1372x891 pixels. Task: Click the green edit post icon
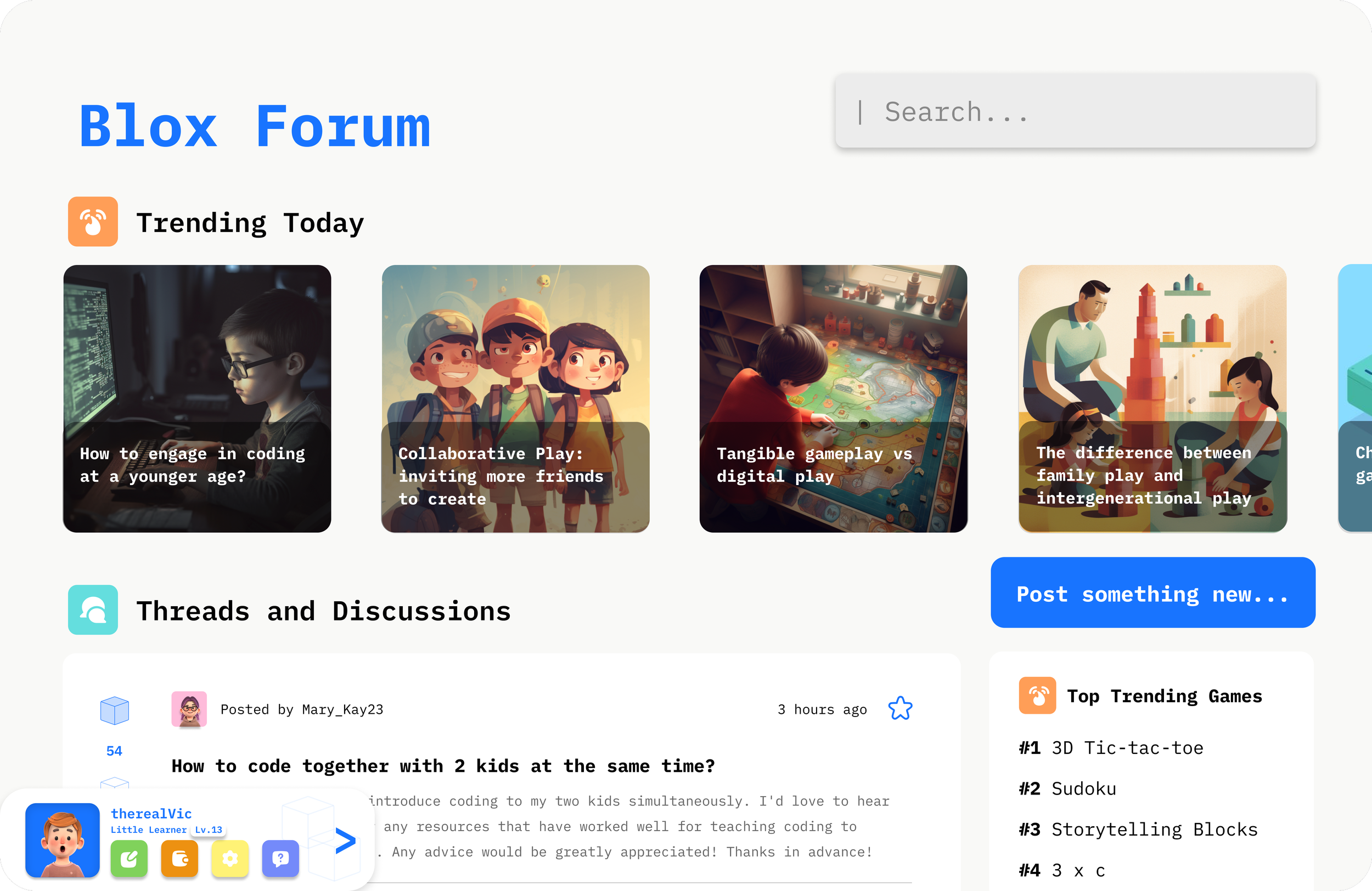(x=128, y=859)
